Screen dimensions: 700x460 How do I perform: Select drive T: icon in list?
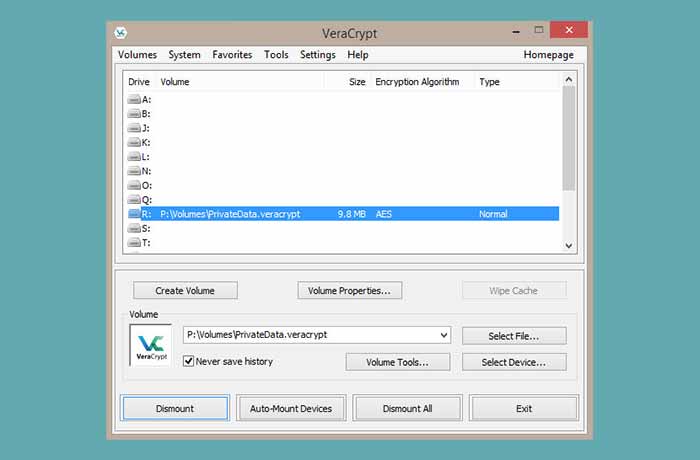pyautogui.click(x=134, y=242)
